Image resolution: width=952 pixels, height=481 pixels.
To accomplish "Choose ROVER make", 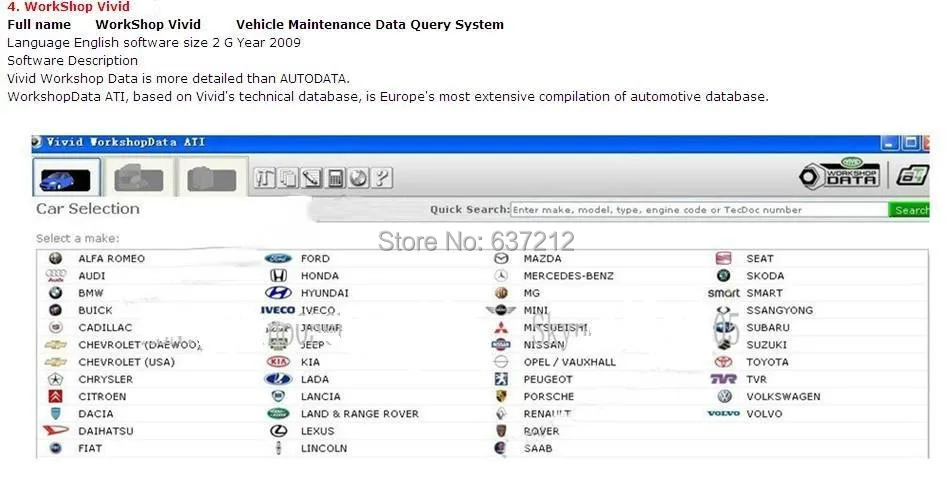I will pos(542,431).
